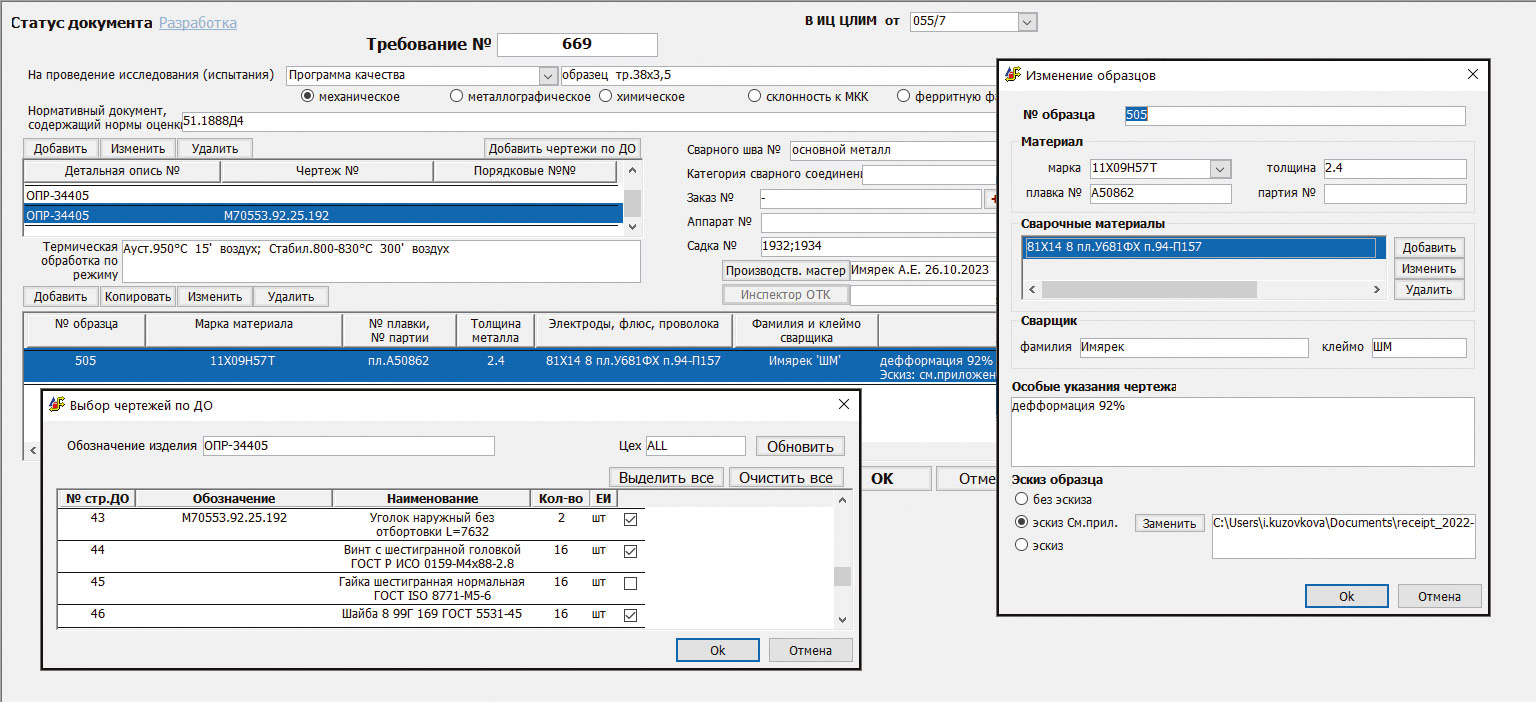Click the app icon in Изменение образцов title bar
Viewport: 1536px width, 702px height.
(x=1013, y=75)
